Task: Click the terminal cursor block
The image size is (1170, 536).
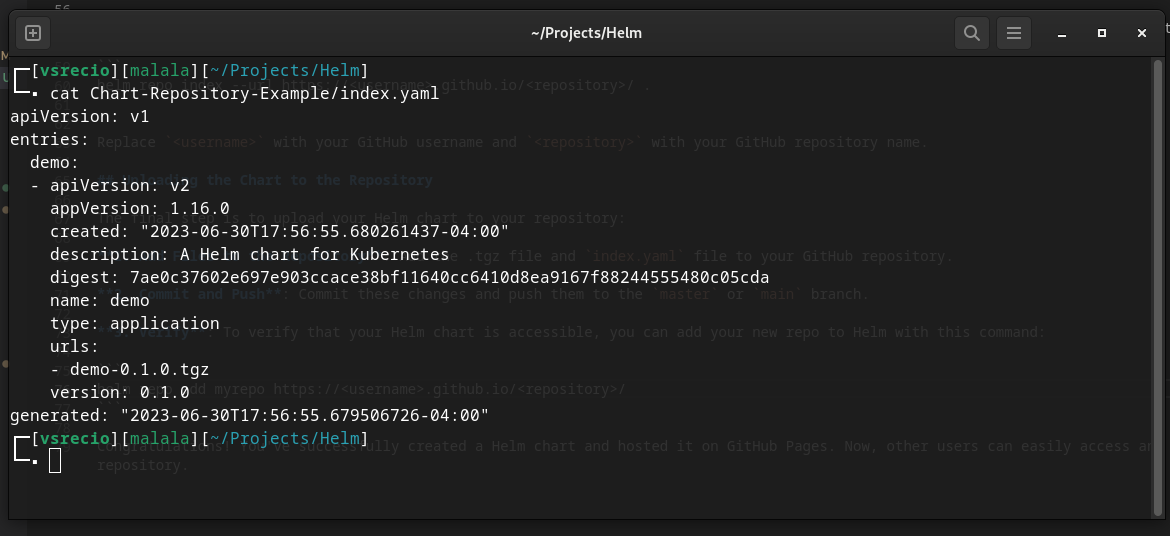Action: tap(54, 461)
